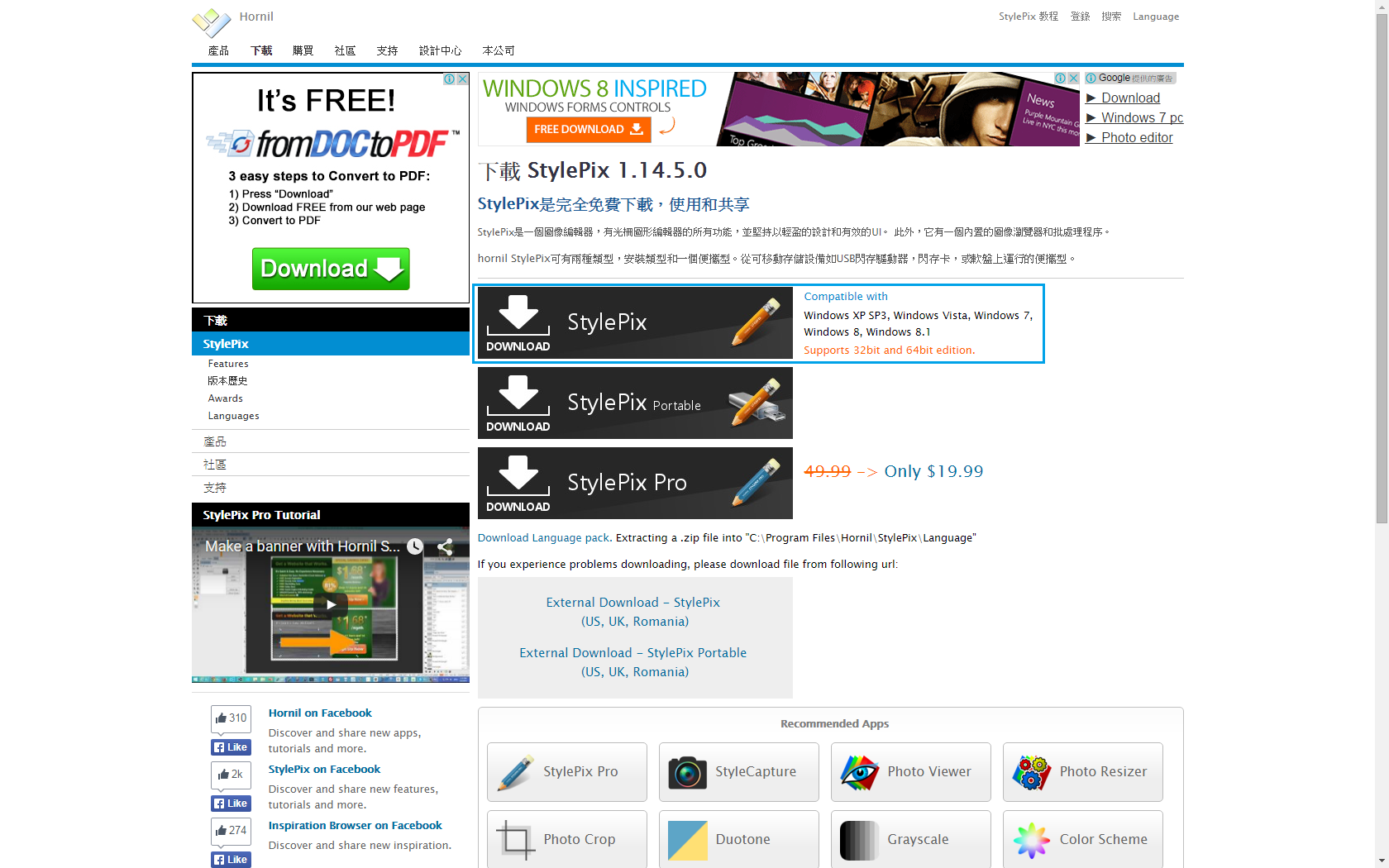
Task: Click the StylePix 教程 top link
Action: tap(1029, 17)
